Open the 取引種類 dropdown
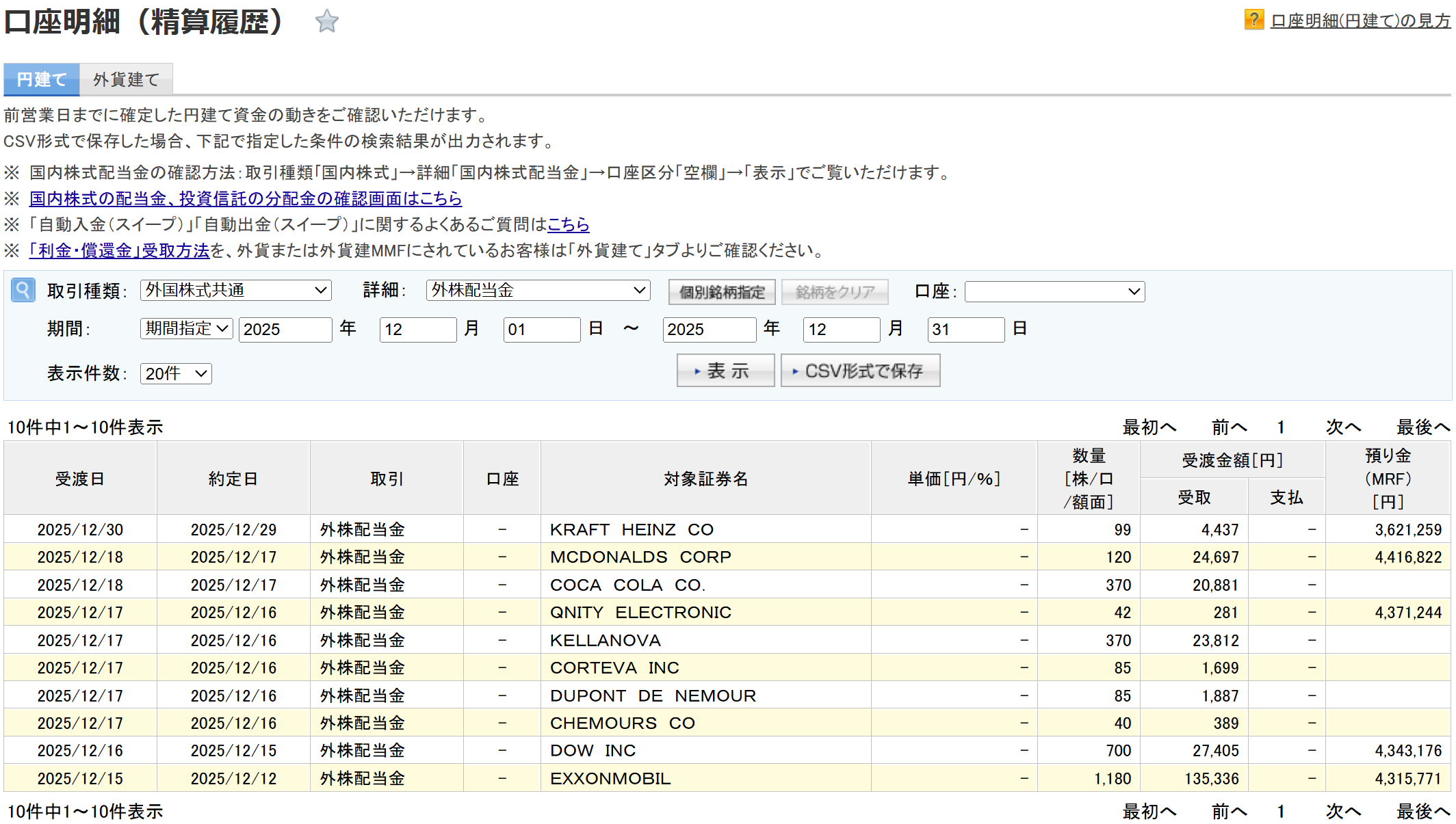This screenshot has height=824, width=1456. (x=235, y=291)
